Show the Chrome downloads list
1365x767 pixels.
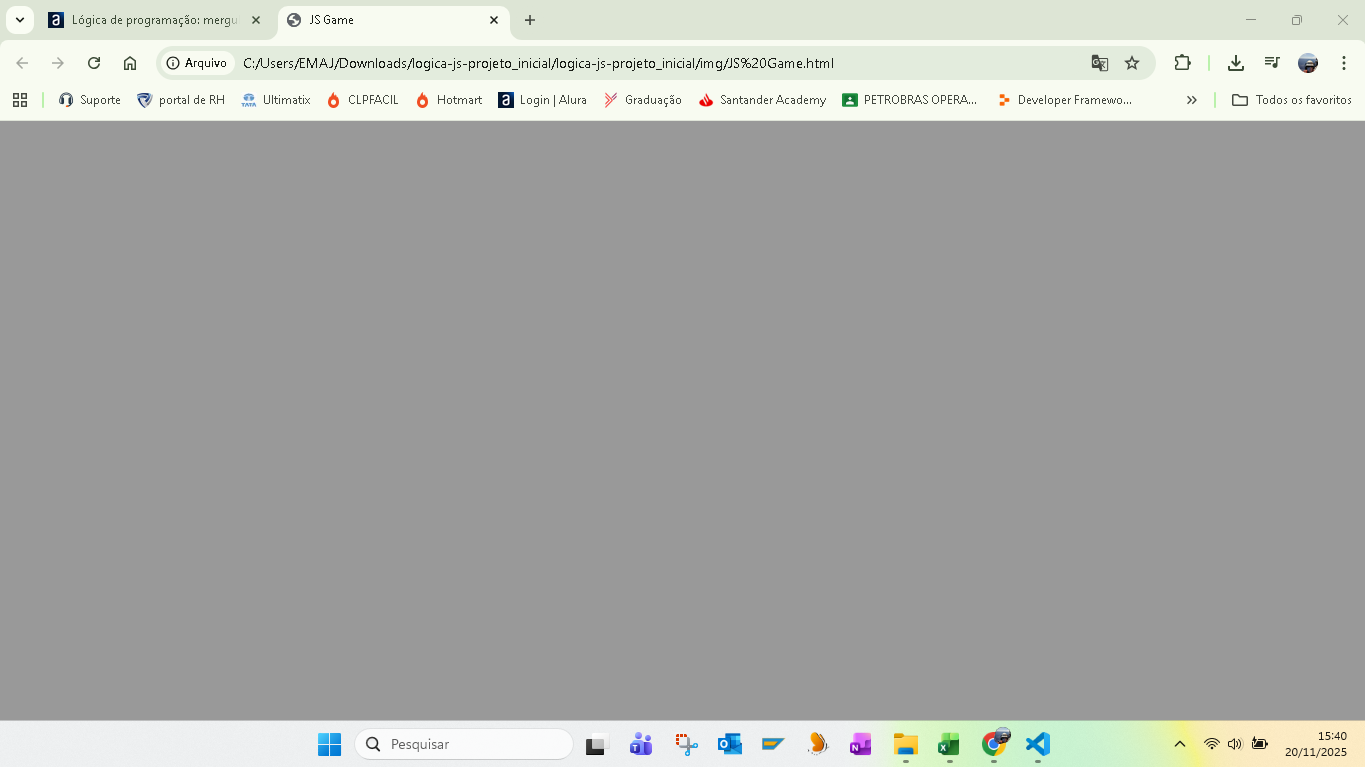[x=1236, y=63]
